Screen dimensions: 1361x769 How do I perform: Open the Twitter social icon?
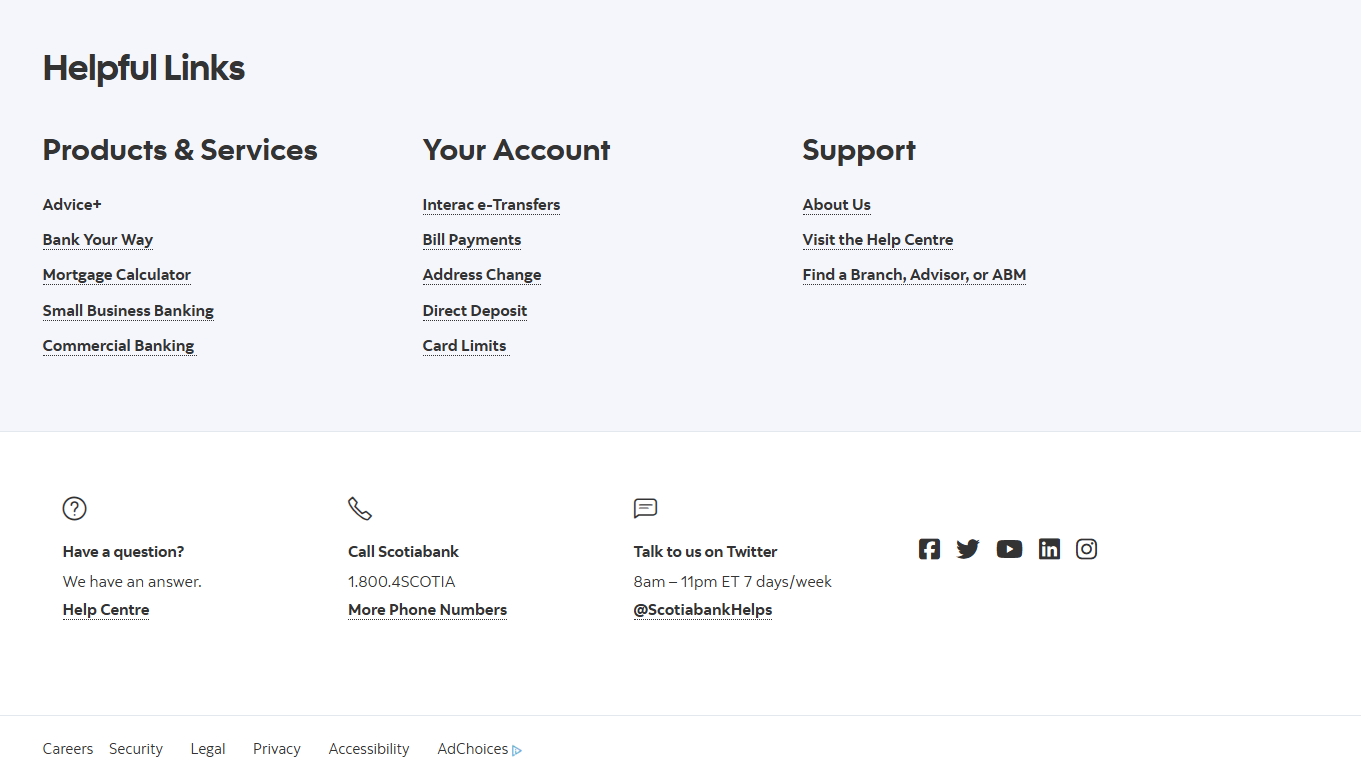tap(968, 549)
